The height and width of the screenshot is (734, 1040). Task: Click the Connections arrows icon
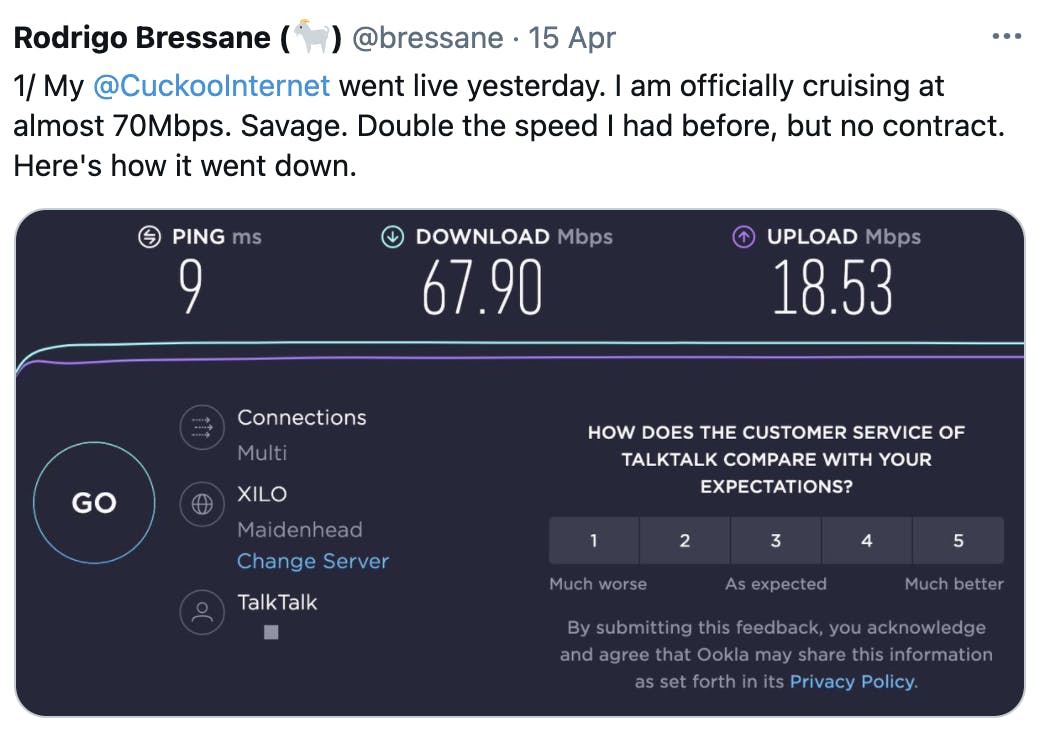[x=202, y=428]
